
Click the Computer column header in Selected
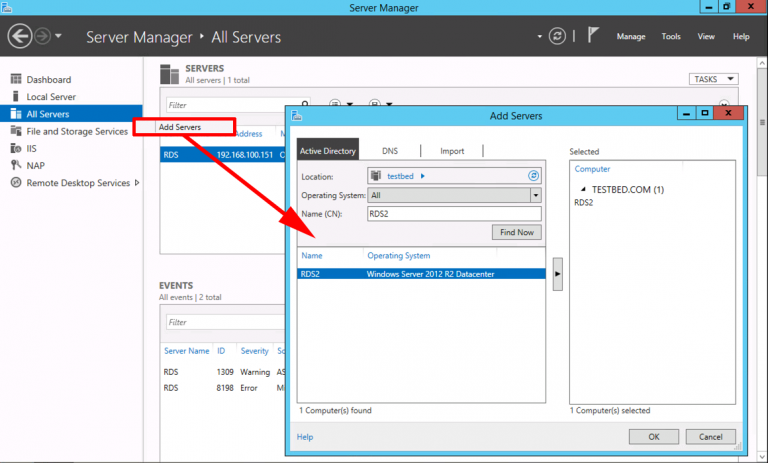[x=592, y=169]
